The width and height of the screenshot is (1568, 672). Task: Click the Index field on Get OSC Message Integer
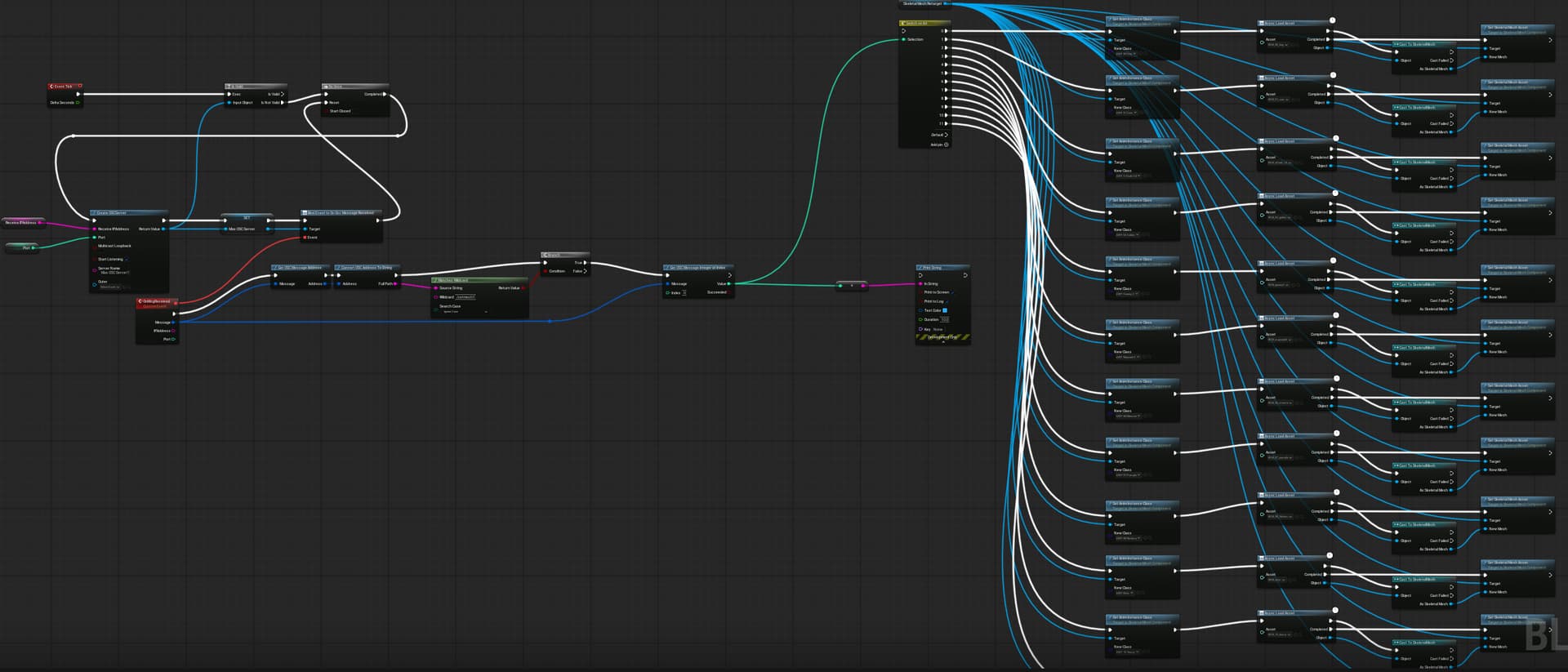[x=684, y=292]
